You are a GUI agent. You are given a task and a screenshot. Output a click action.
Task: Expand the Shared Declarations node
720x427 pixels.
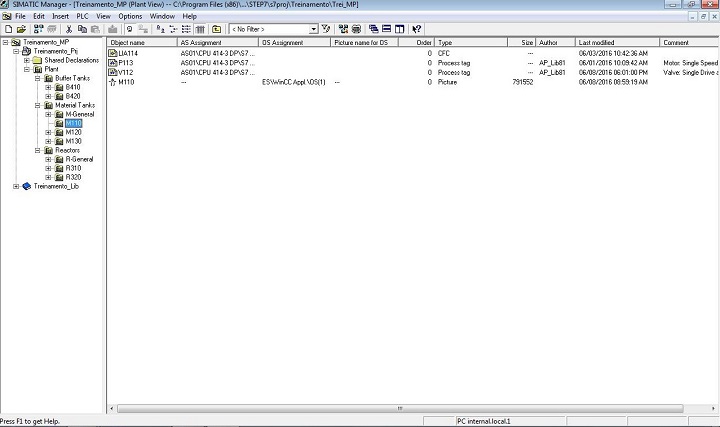[x=27, y=60]
